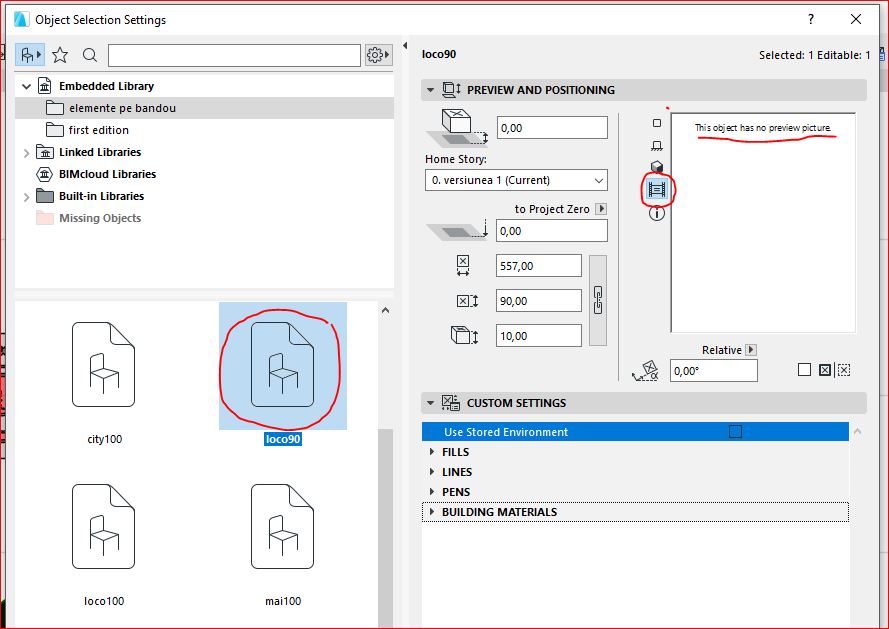The height and width of the screenshot is (629, 889).
Task: Collapse the PREVIEW AND POSITIONING panel
Action: tap(431, 90)
